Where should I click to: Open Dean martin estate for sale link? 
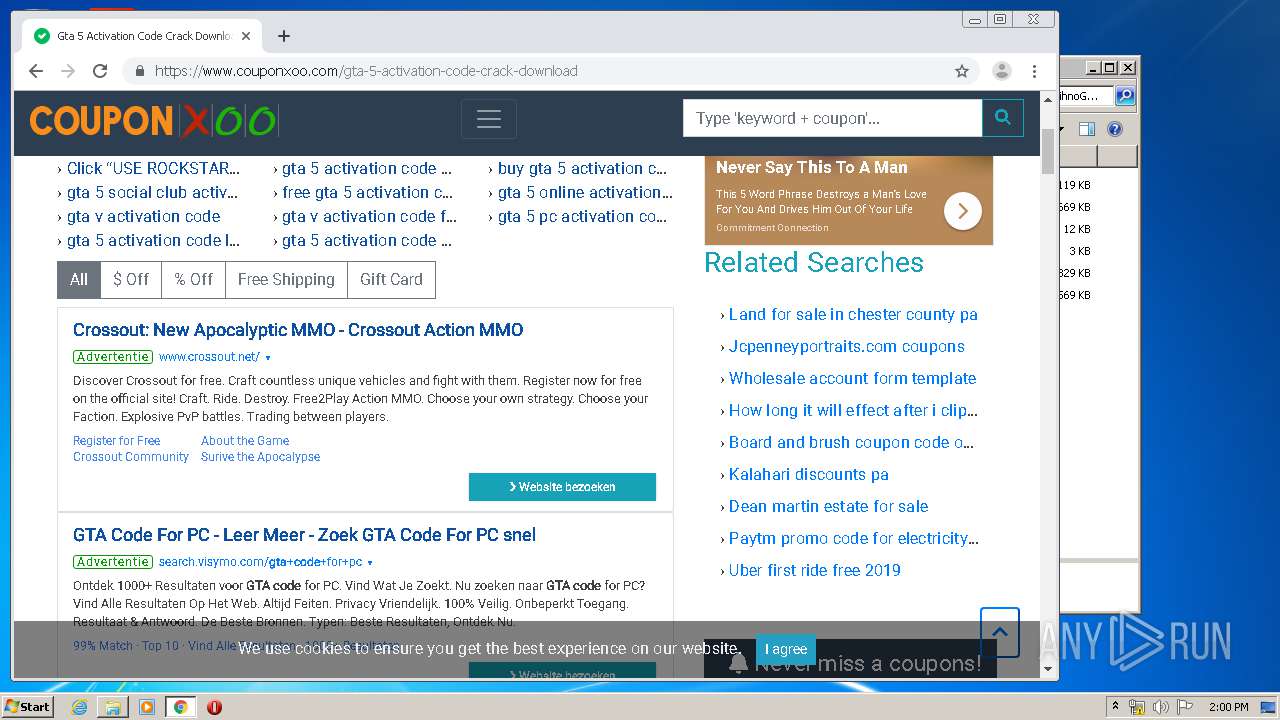point(828,506)
